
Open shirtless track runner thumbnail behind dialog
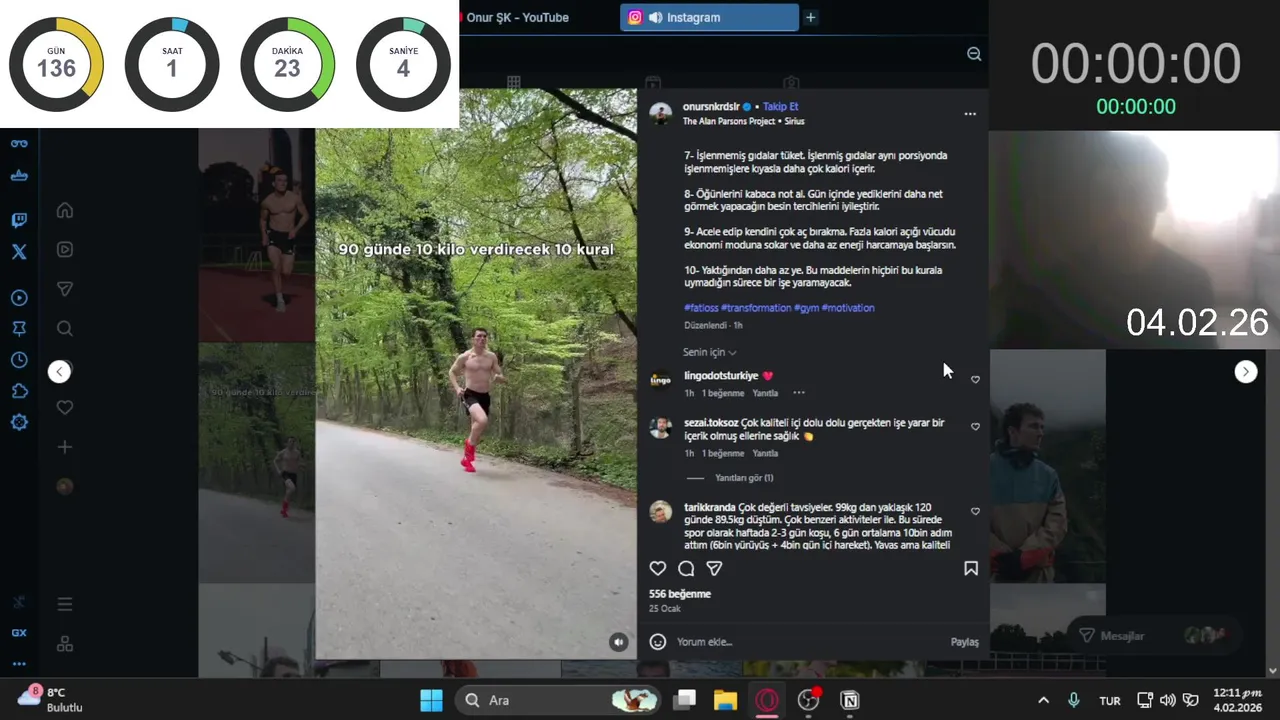click(x=257, y=235)
